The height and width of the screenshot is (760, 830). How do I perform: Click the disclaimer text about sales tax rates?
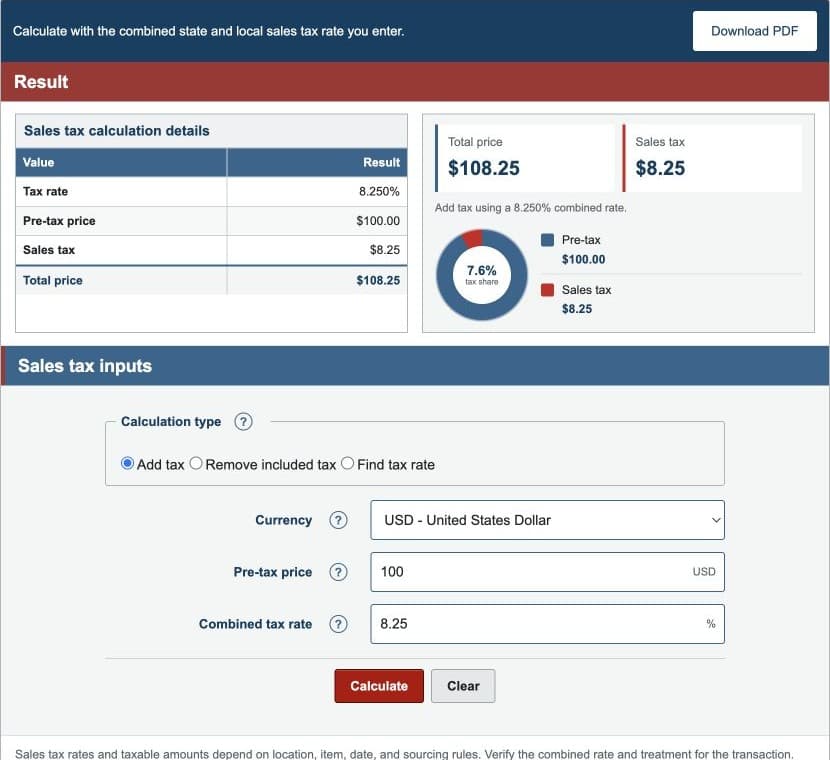pos(404,754)
